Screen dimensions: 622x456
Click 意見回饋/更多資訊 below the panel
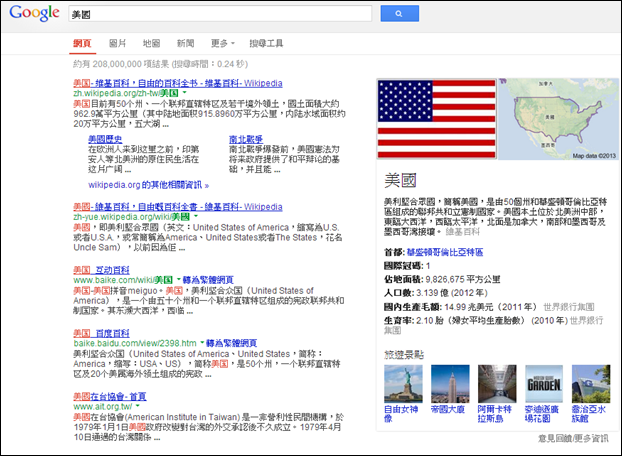point(573,438)
